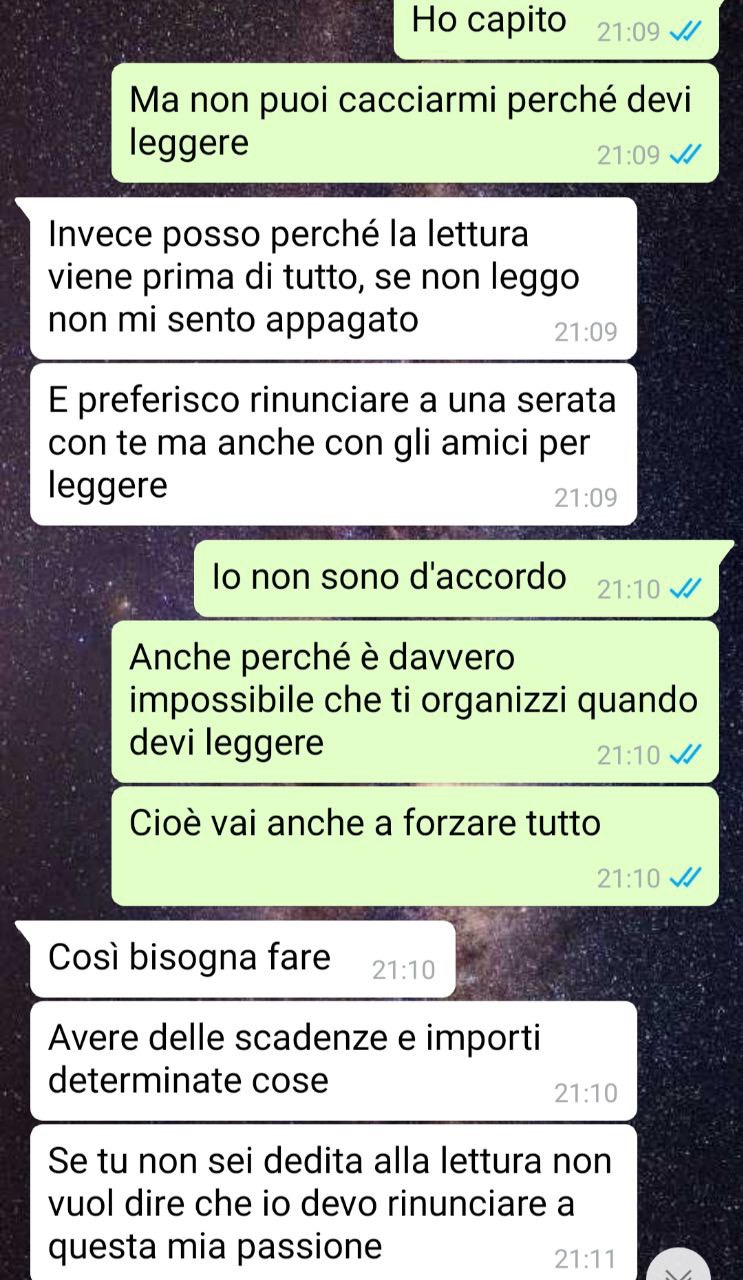Click checkmarks on 'Anche perché è davvero impossibile' message
The image size is (743, 1280).
click(x=686, y=755)
